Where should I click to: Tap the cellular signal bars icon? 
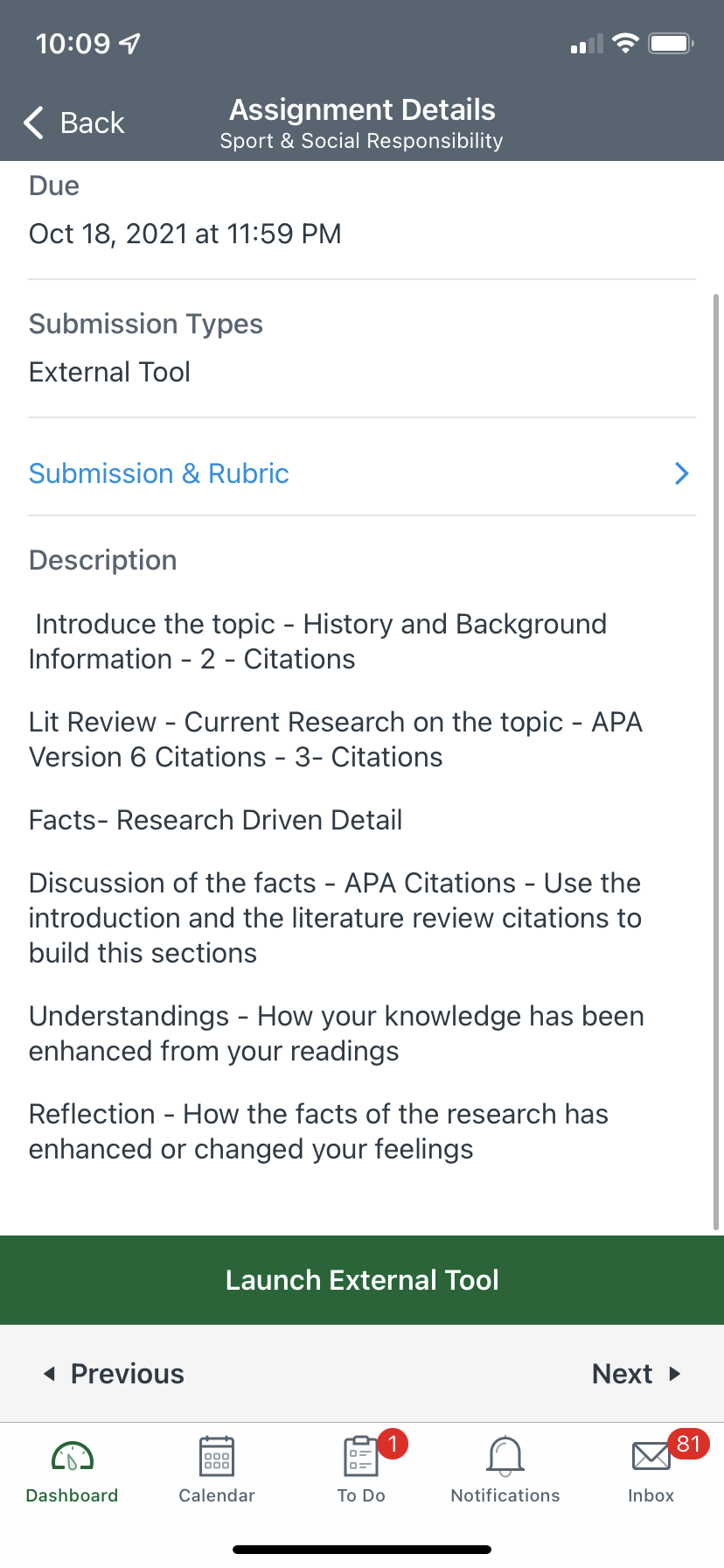coord(587,45)
